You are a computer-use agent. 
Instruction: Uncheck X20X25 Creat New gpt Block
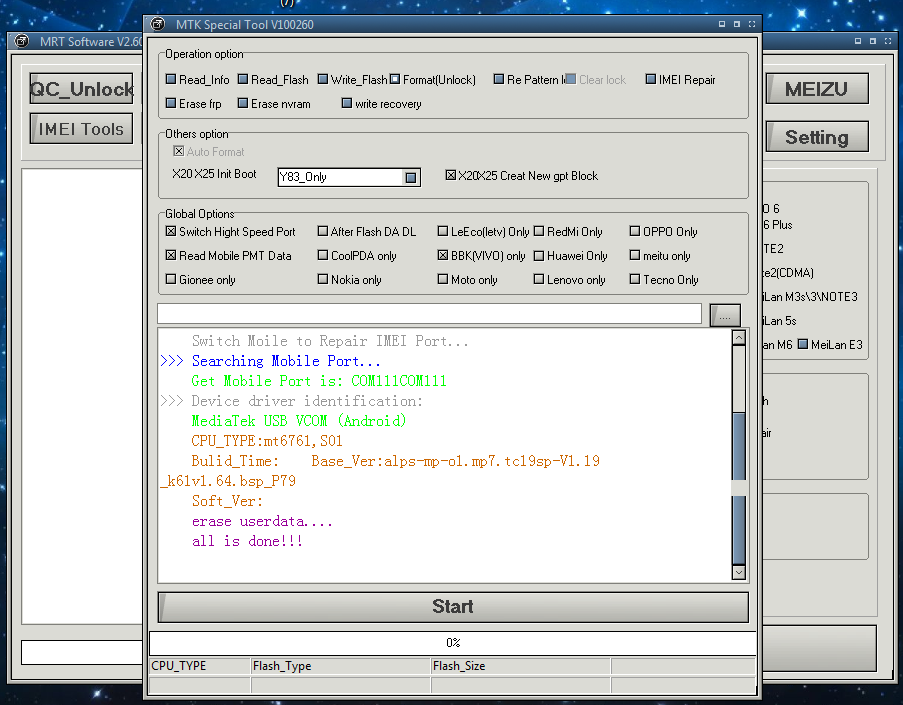tap(451, 175)
